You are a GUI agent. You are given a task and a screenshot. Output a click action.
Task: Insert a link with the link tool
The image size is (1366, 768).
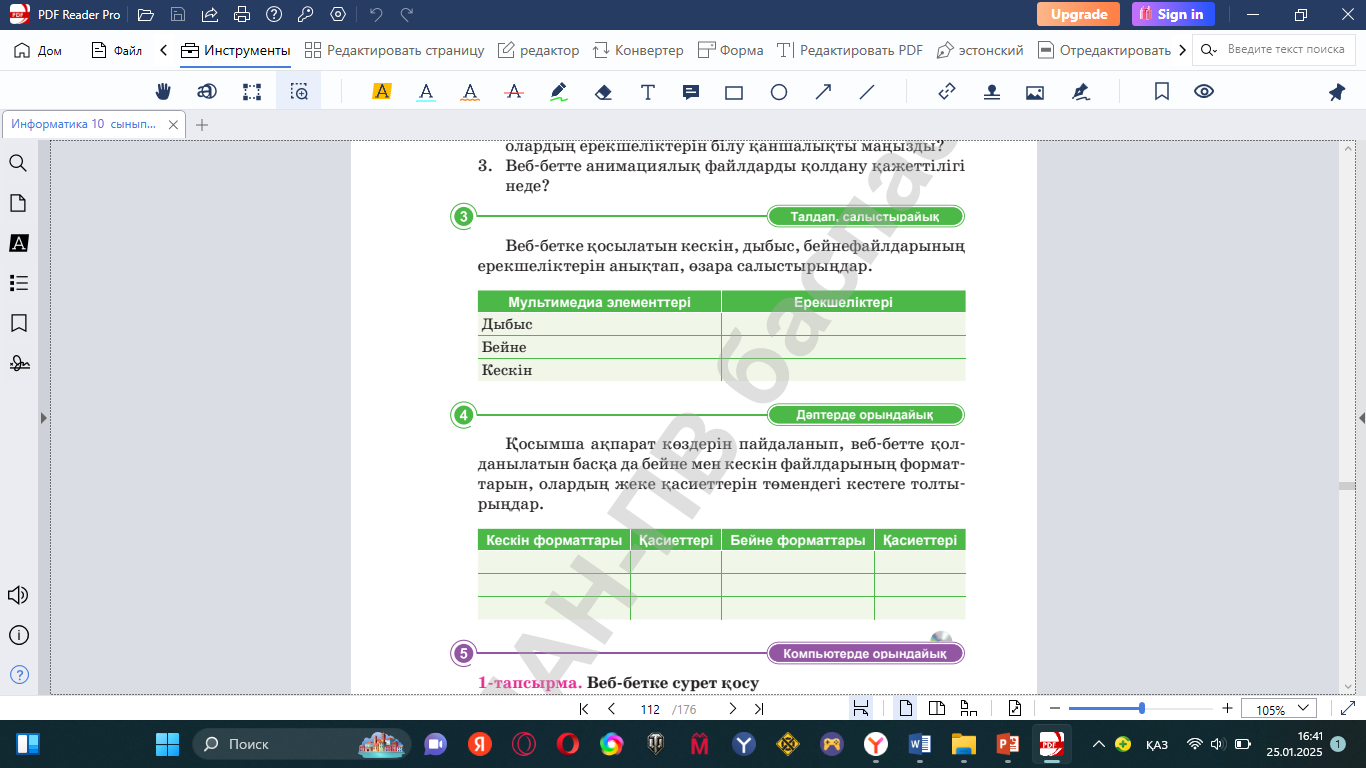pyautogui.click(x=947, y=92)
